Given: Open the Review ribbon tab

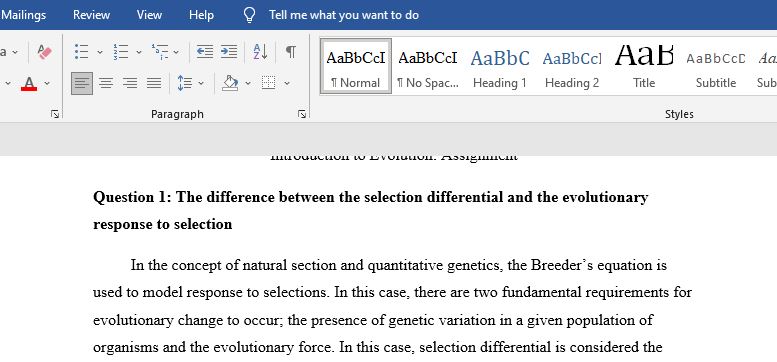Looking at the screenshot, I should point(91,15).
